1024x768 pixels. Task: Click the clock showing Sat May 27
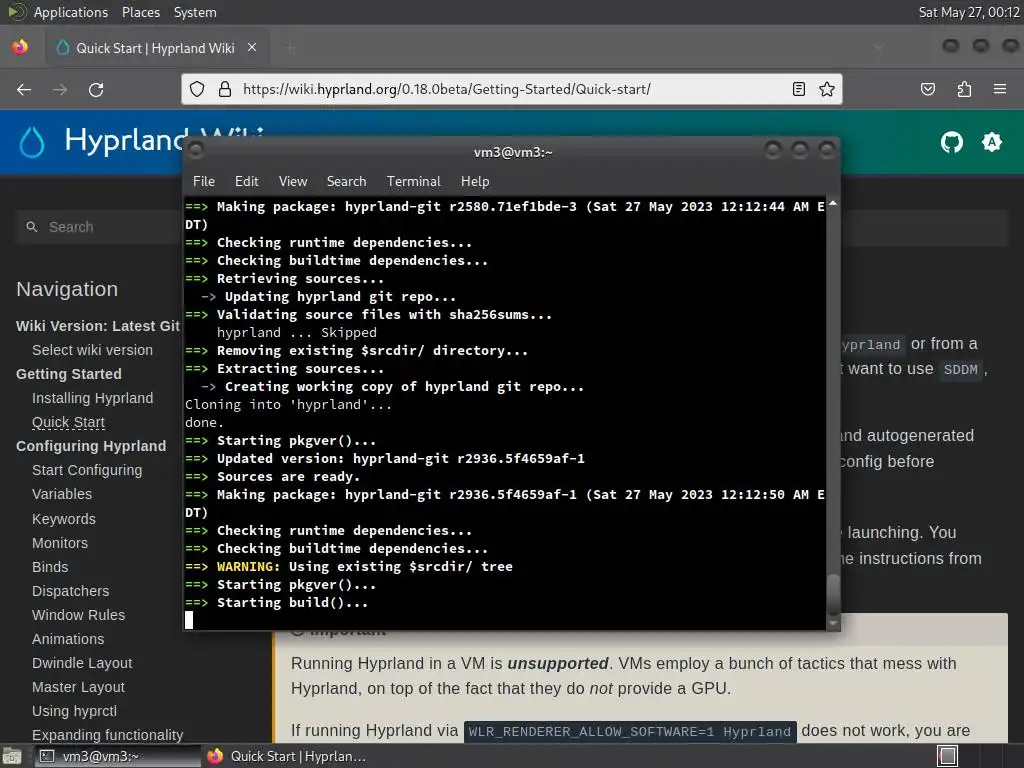(x=968, y=12)
